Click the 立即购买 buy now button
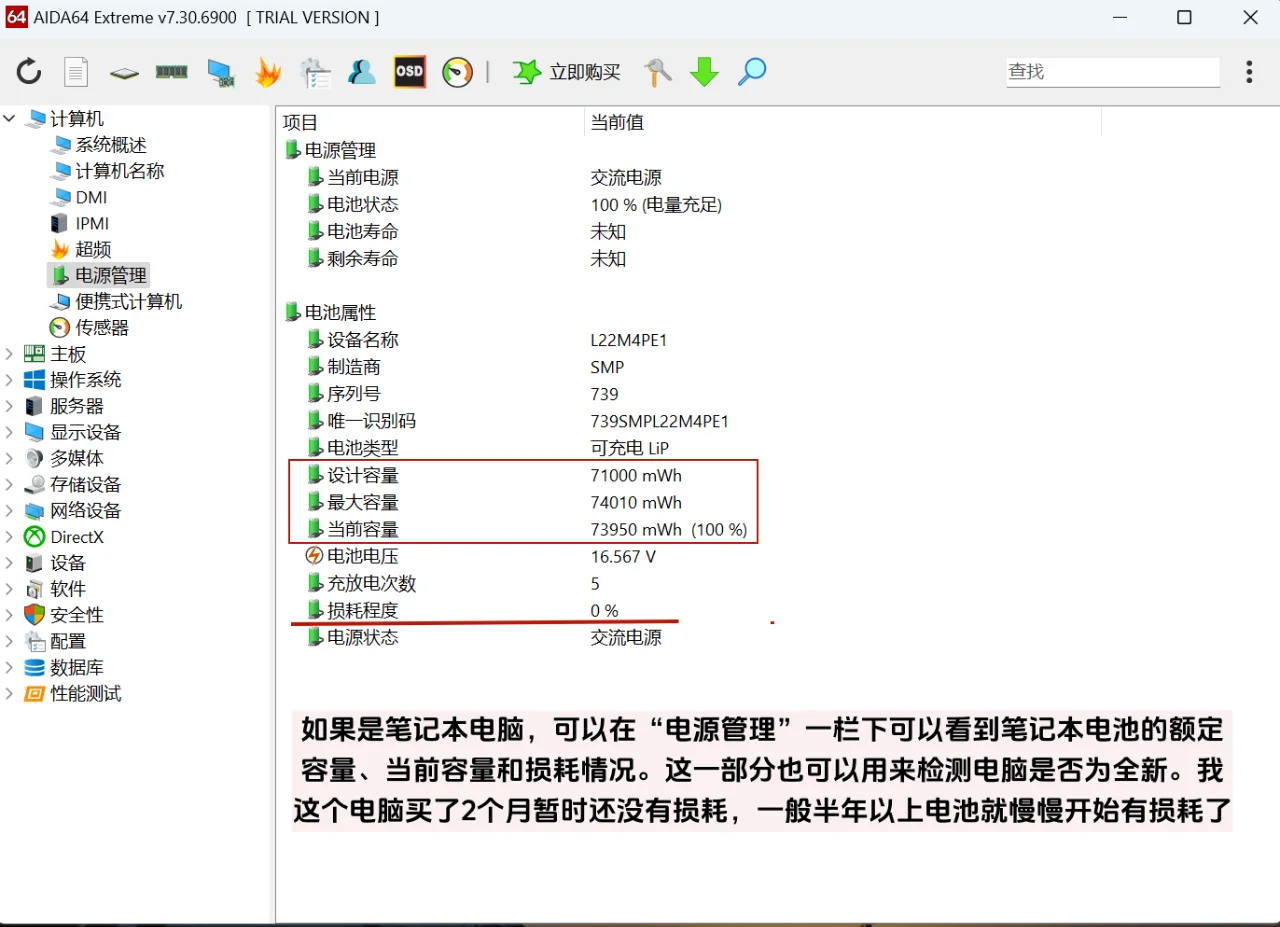The height and width of the screenshot is (927, 1280). coord(567,72)
